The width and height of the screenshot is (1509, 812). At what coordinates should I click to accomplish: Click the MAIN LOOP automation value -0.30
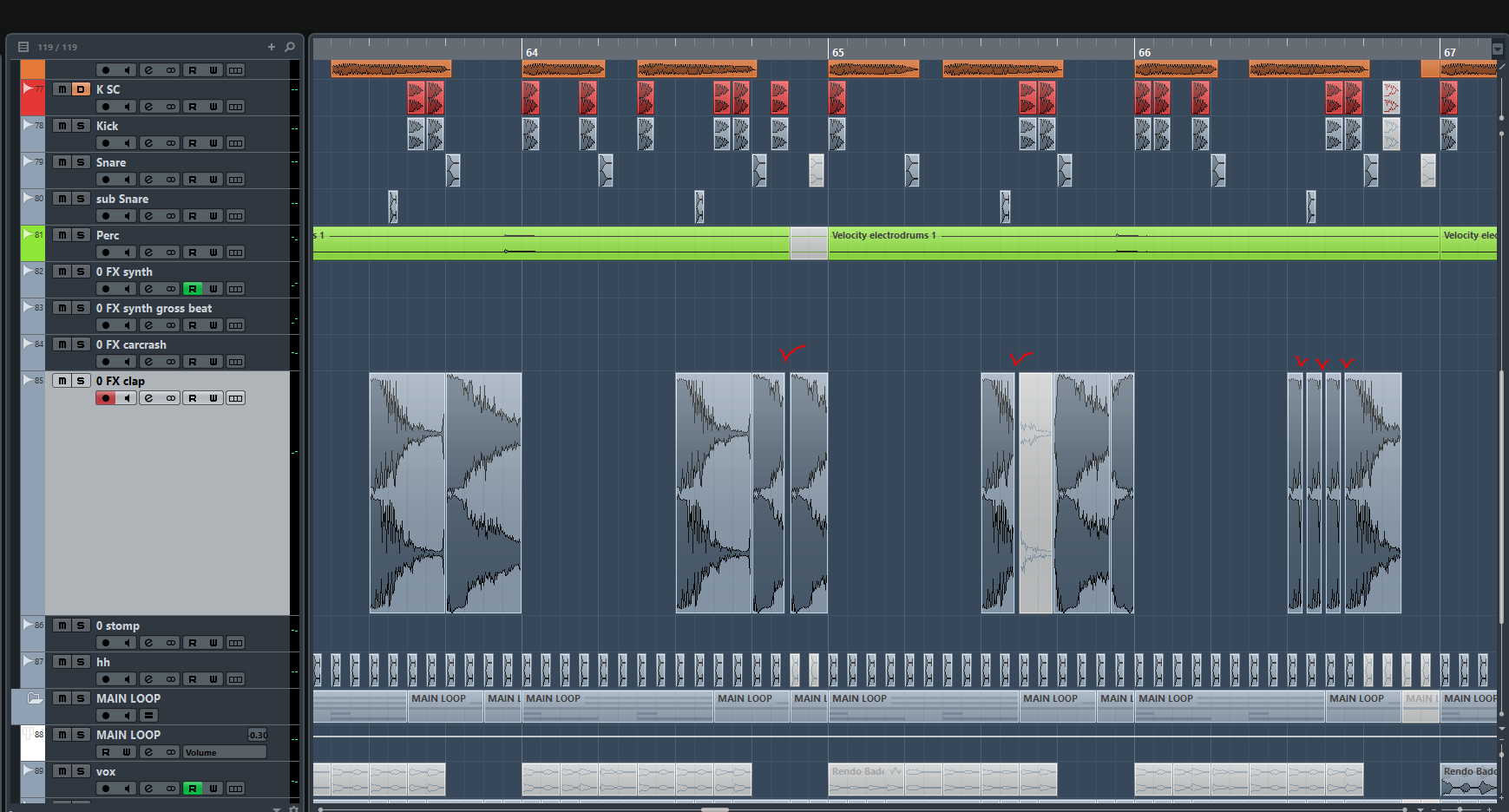point(258,735)
